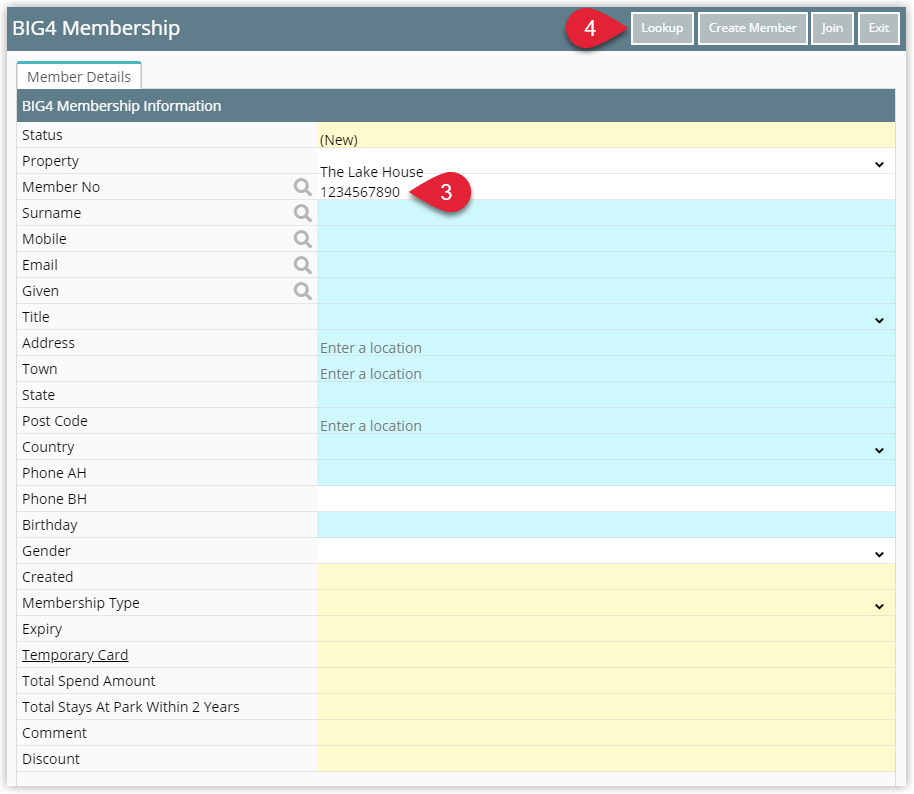
Task: Focus the Mobile input field
Action: (606, 239)
